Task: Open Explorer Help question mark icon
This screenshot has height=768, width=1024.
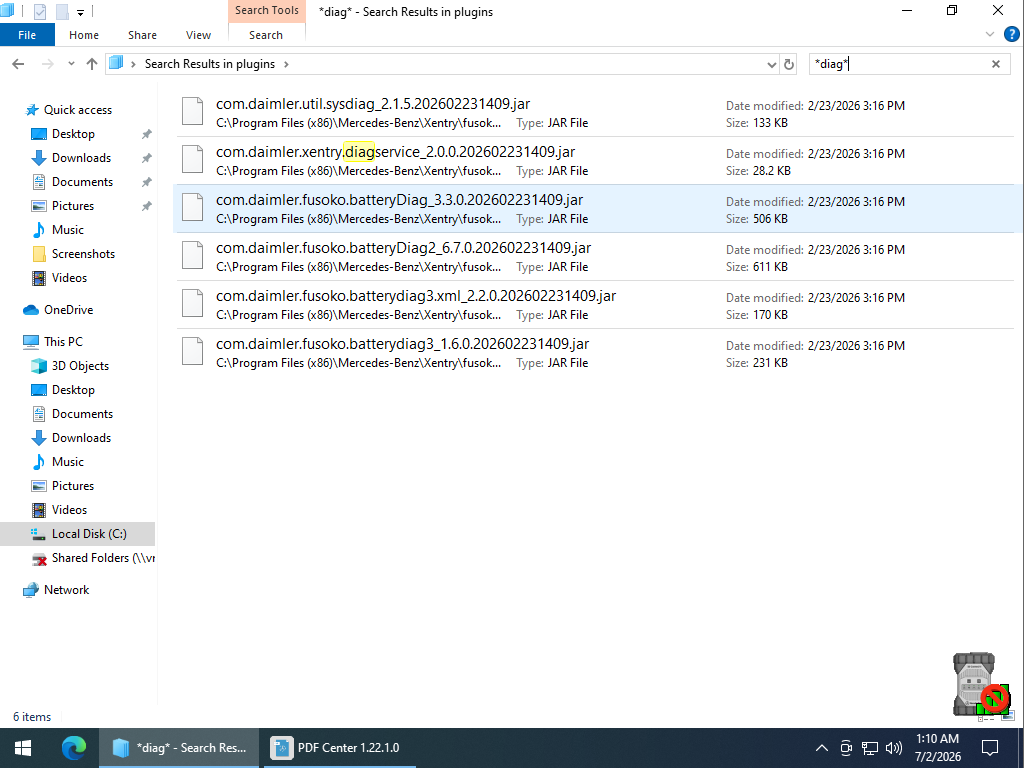Action: 1012,35
